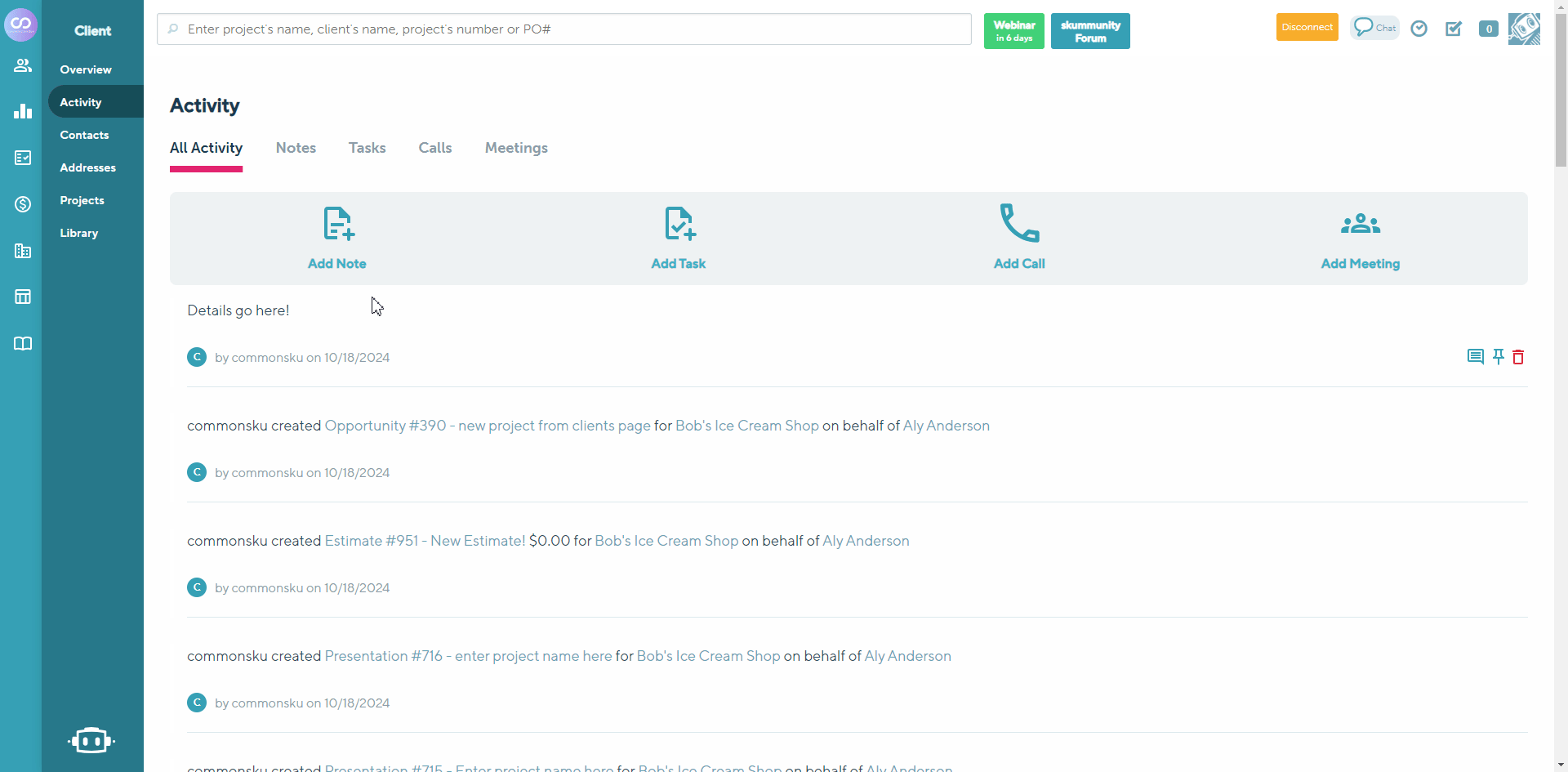This screenshot has width=1568, height=772.
Task: Click the project search input field
Action: click(x=563, y=29)
